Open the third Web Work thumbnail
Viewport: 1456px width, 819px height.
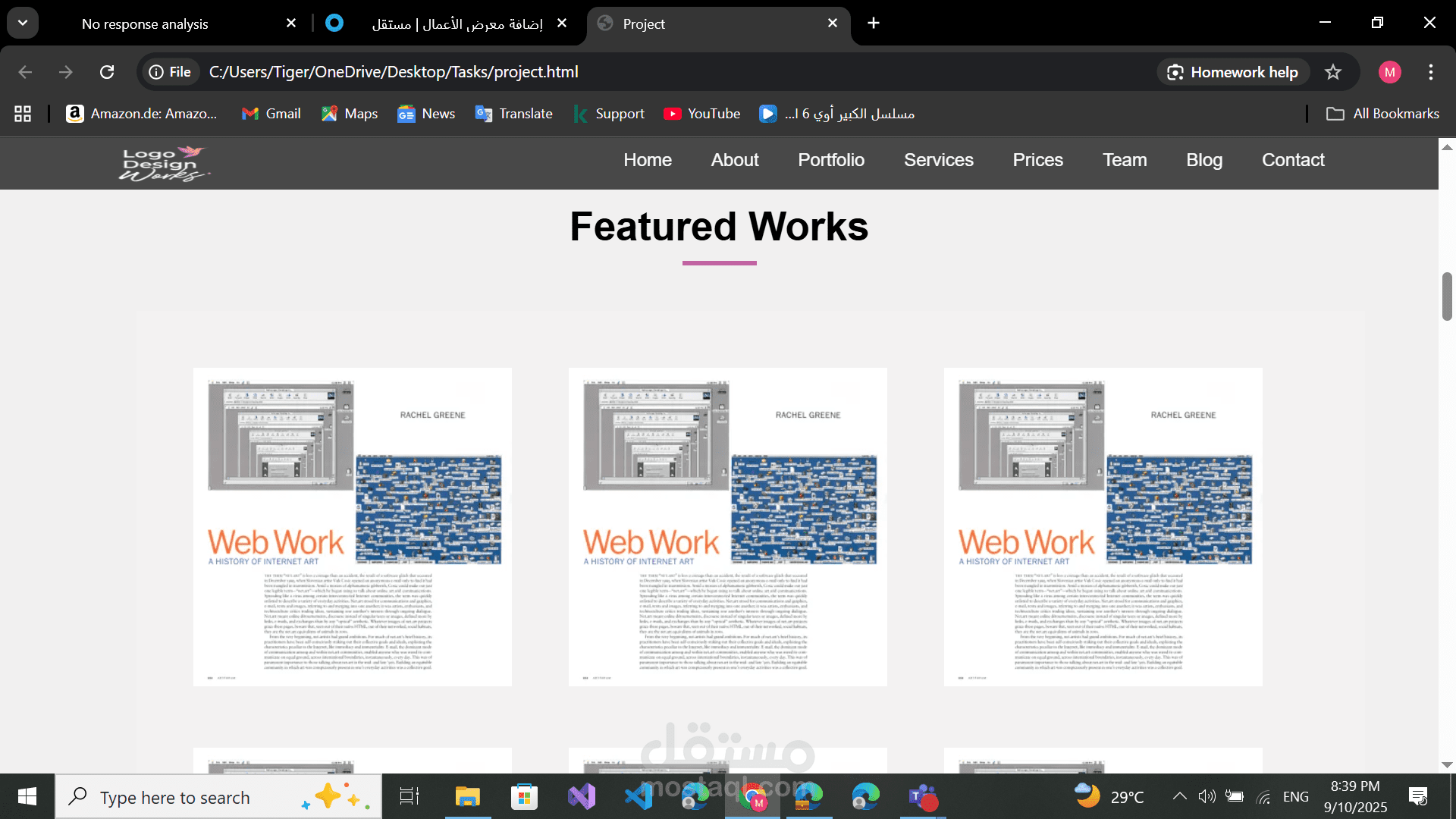(x=1103, y=527)
